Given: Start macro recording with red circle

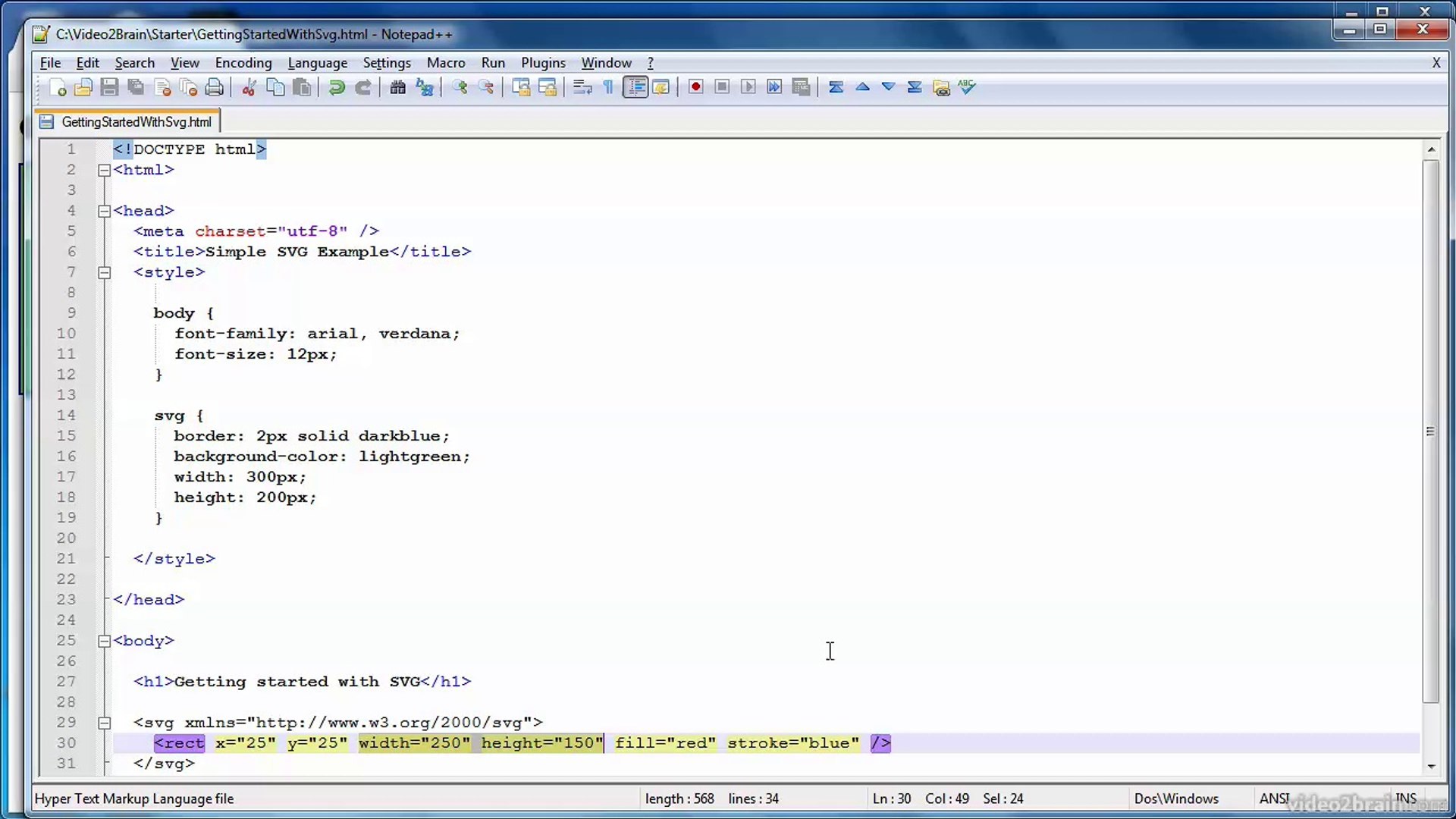Looking at the screenshot, I should pyautogui.click(x=695, y=87).
